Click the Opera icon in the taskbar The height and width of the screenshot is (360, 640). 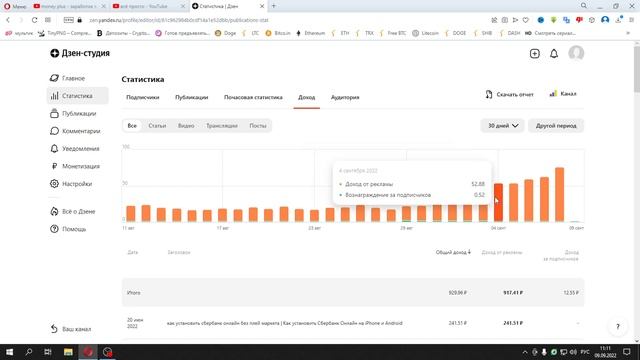point(88,352)
